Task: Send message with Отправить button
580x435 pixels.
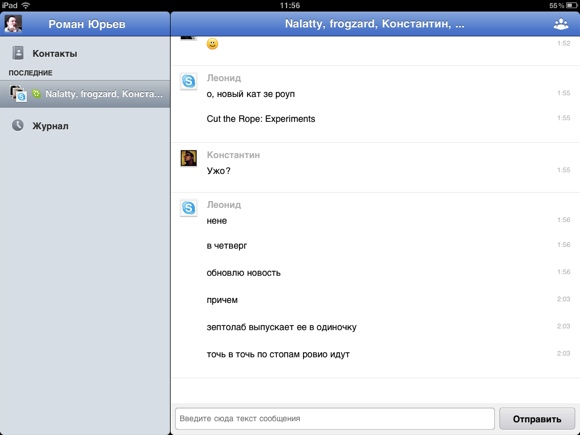Action: pos(537,419)
